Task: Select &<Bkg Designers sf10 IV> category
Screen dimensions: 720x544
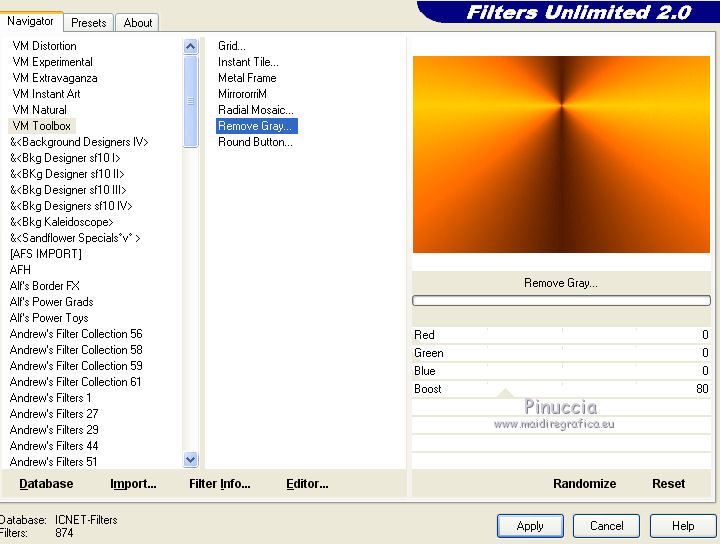Action: point(71,206)
